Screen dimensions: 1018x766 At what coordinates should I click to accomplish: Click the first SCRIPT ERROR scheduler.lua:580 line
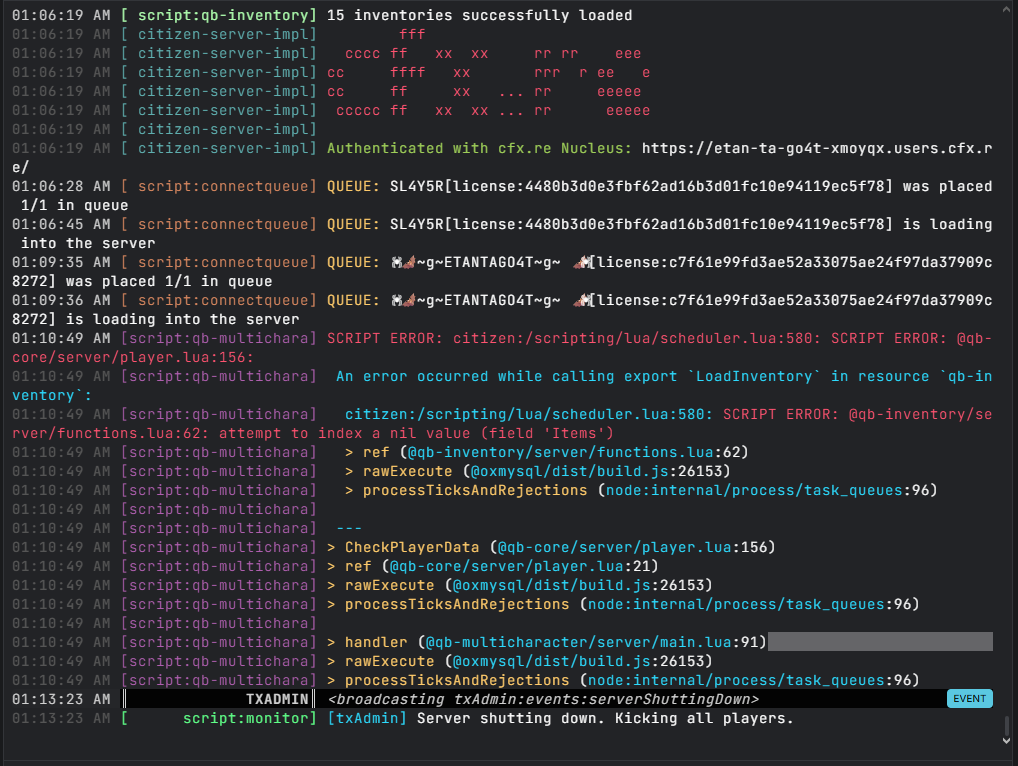pyautogui.click(x=502, y=347)
